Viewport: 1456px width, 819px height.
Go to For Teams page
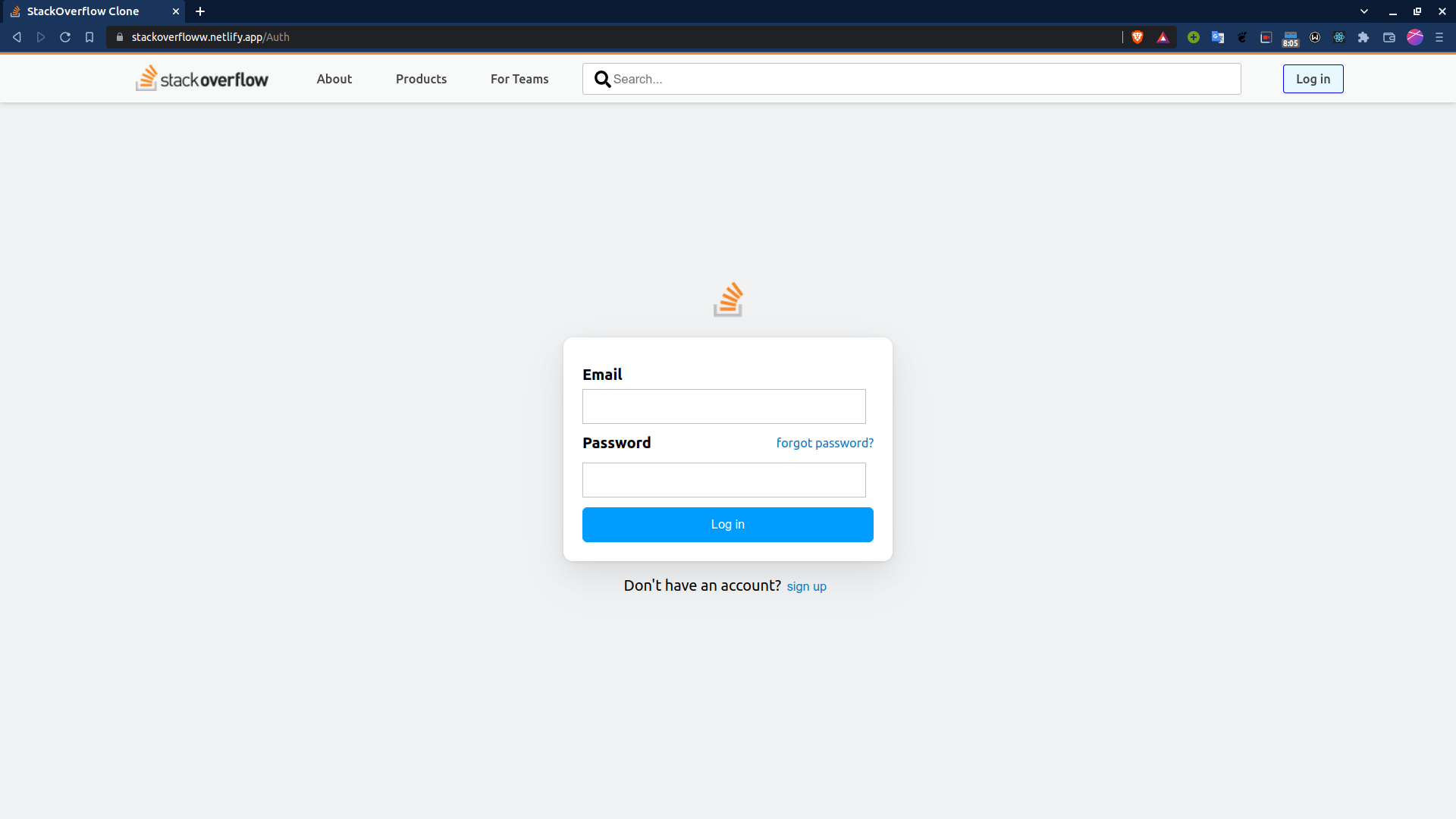pyautogui.click(x=519, y=79)
